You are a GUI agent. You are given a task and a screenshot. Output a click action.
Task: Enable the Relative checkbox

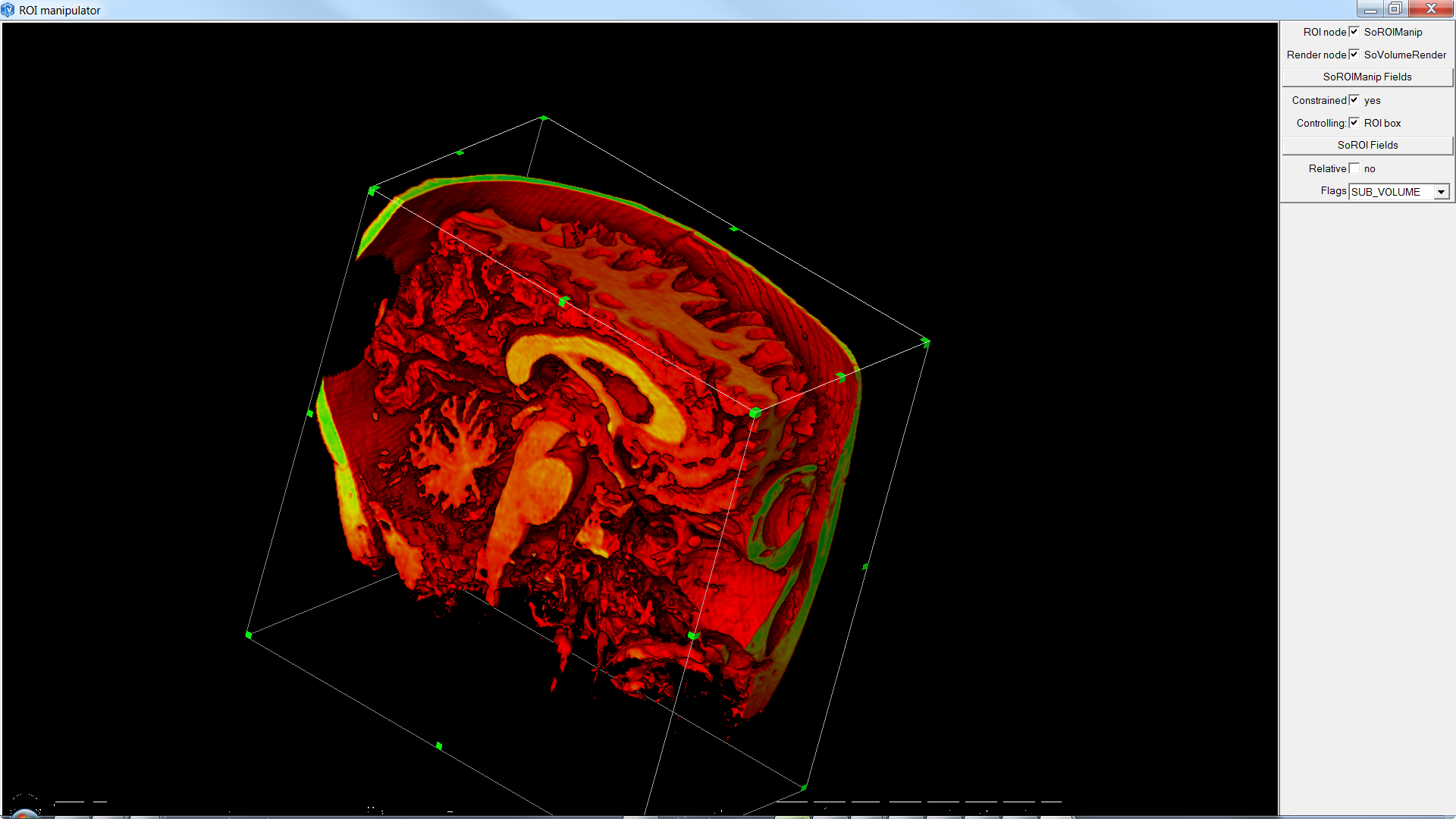pyautogui.click(x=1354, y=168)
